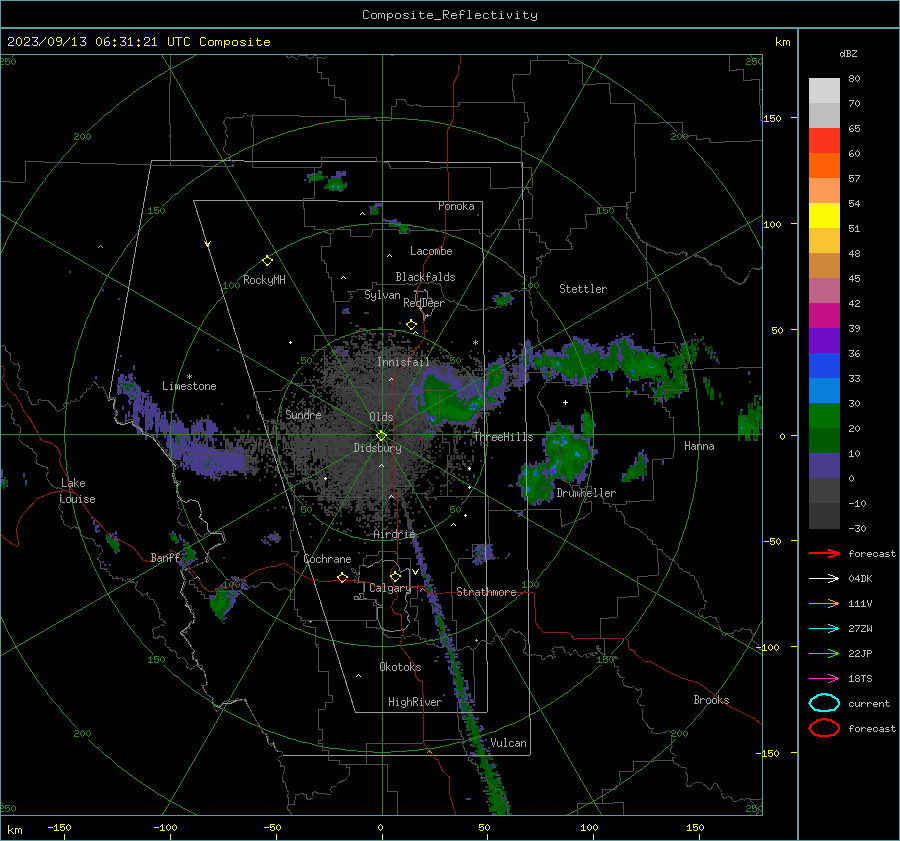This screenshot has width=900, height=841.
Task: Click the red forecast oval legend icon
Action: [824, 728]
